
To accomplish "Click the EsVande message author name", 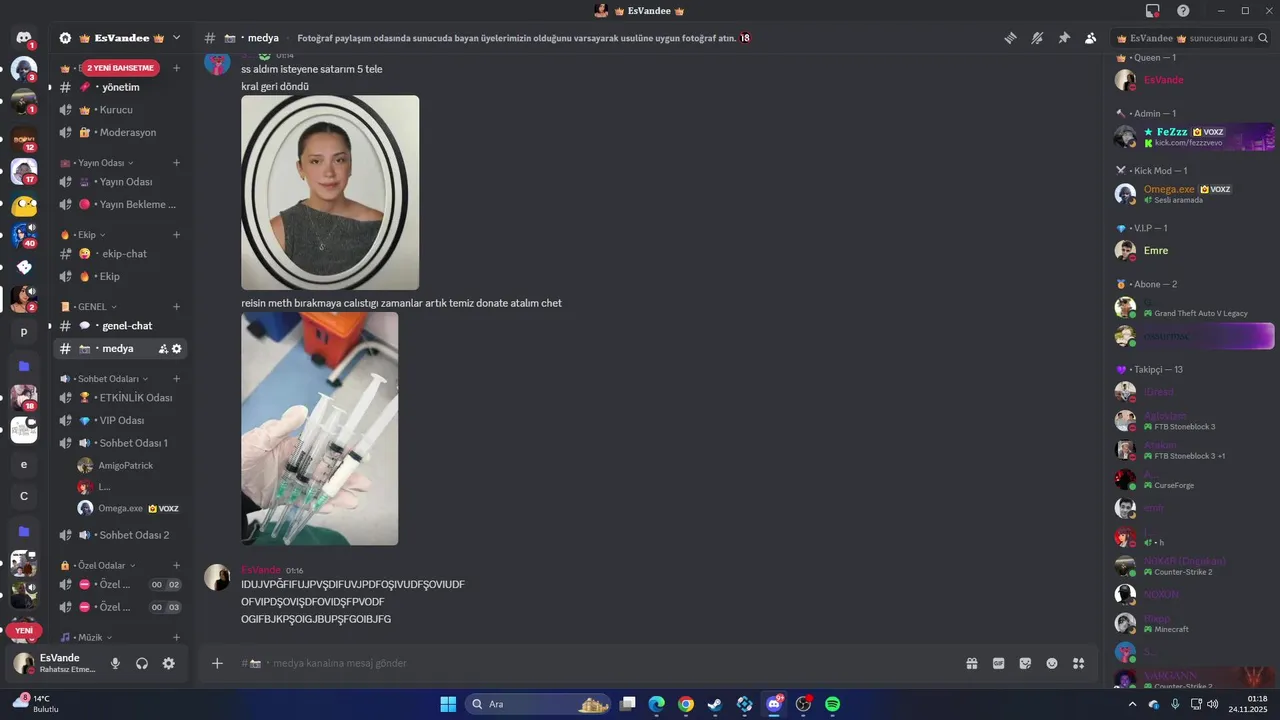I will point(261,570).
